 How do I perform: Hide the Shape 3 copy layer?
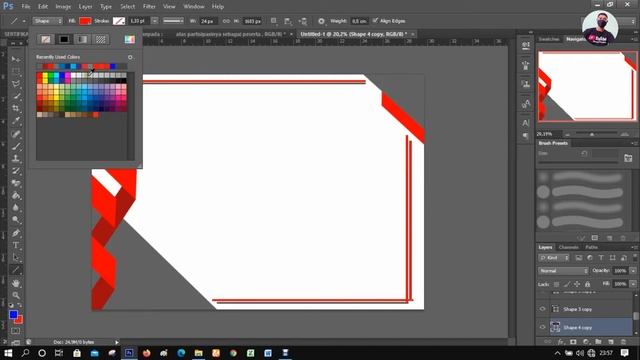542,309
